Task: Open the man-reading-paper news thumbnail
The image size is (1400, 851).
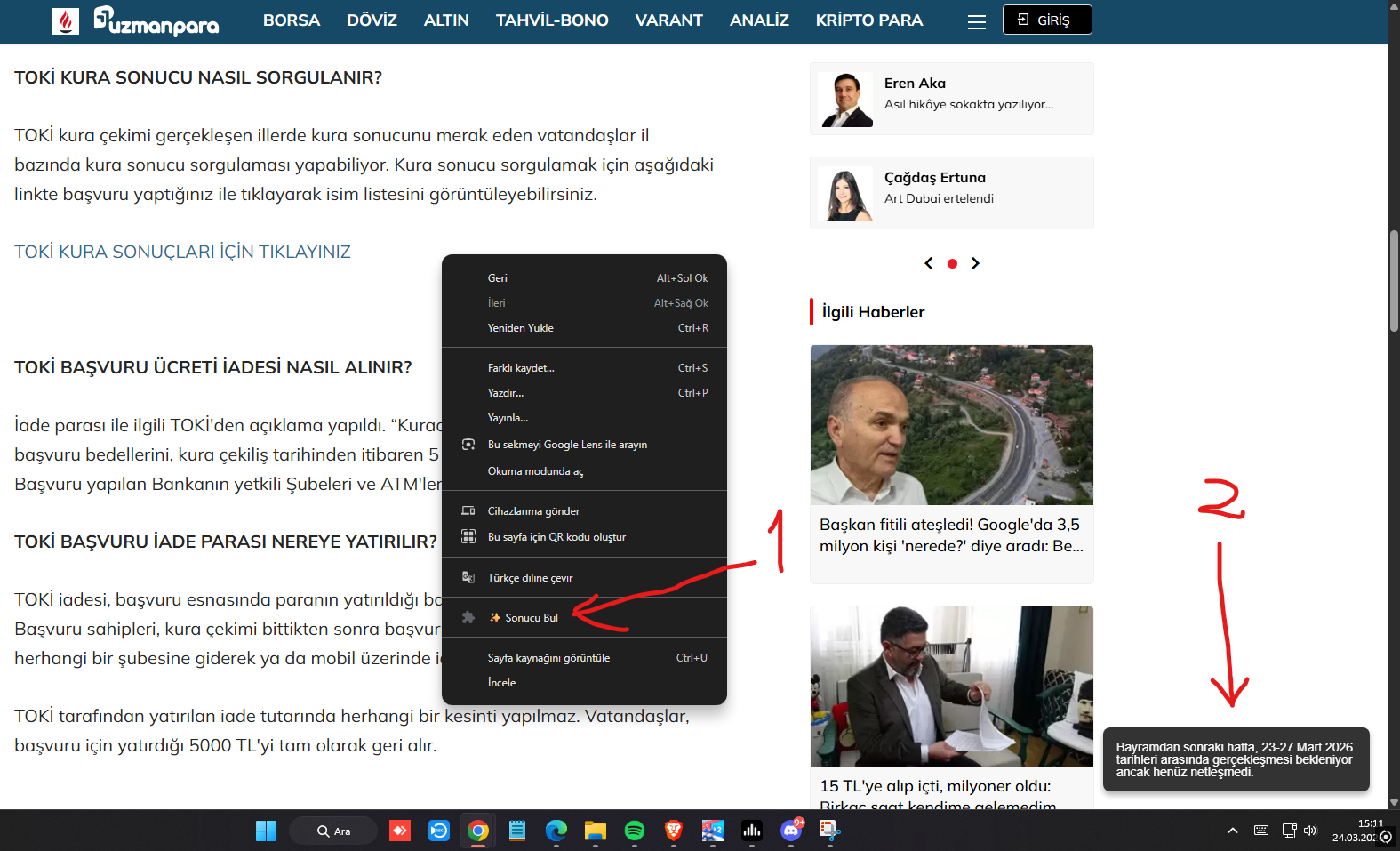Action: pyautogui.click(x=952, y=686)
